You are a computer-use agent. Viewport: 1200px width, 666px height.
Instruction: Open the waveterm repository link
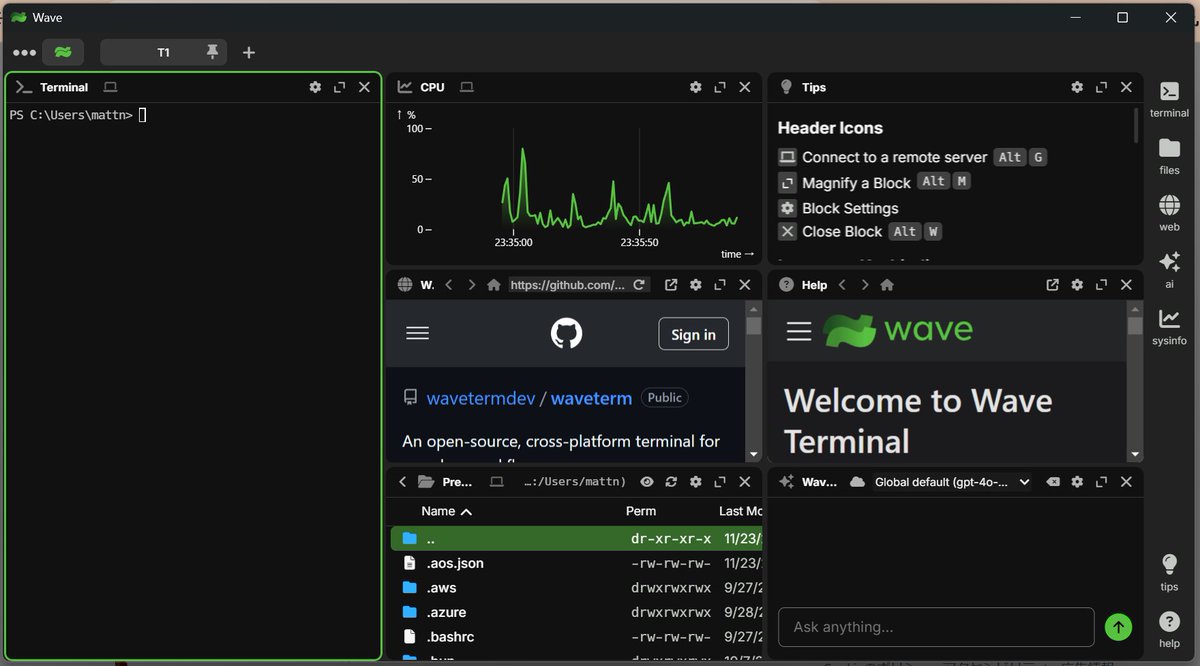pos(591,398)
